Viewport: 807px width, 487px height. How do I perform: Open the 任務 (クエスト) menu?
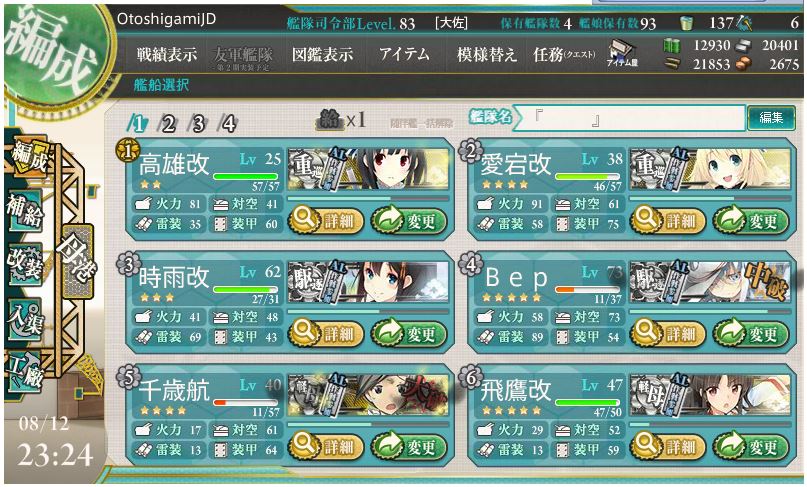pyautogui.click(x=565, y=54)
